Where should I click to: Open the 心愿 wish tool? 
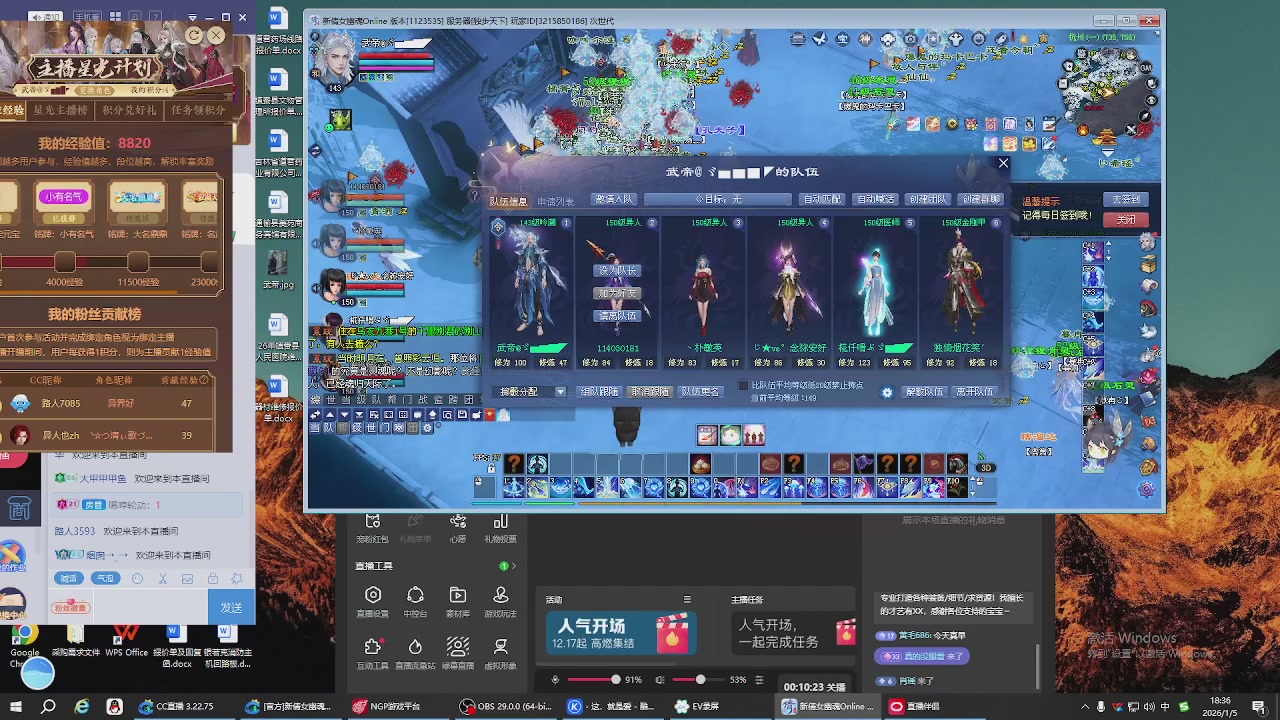click(458, 528)
